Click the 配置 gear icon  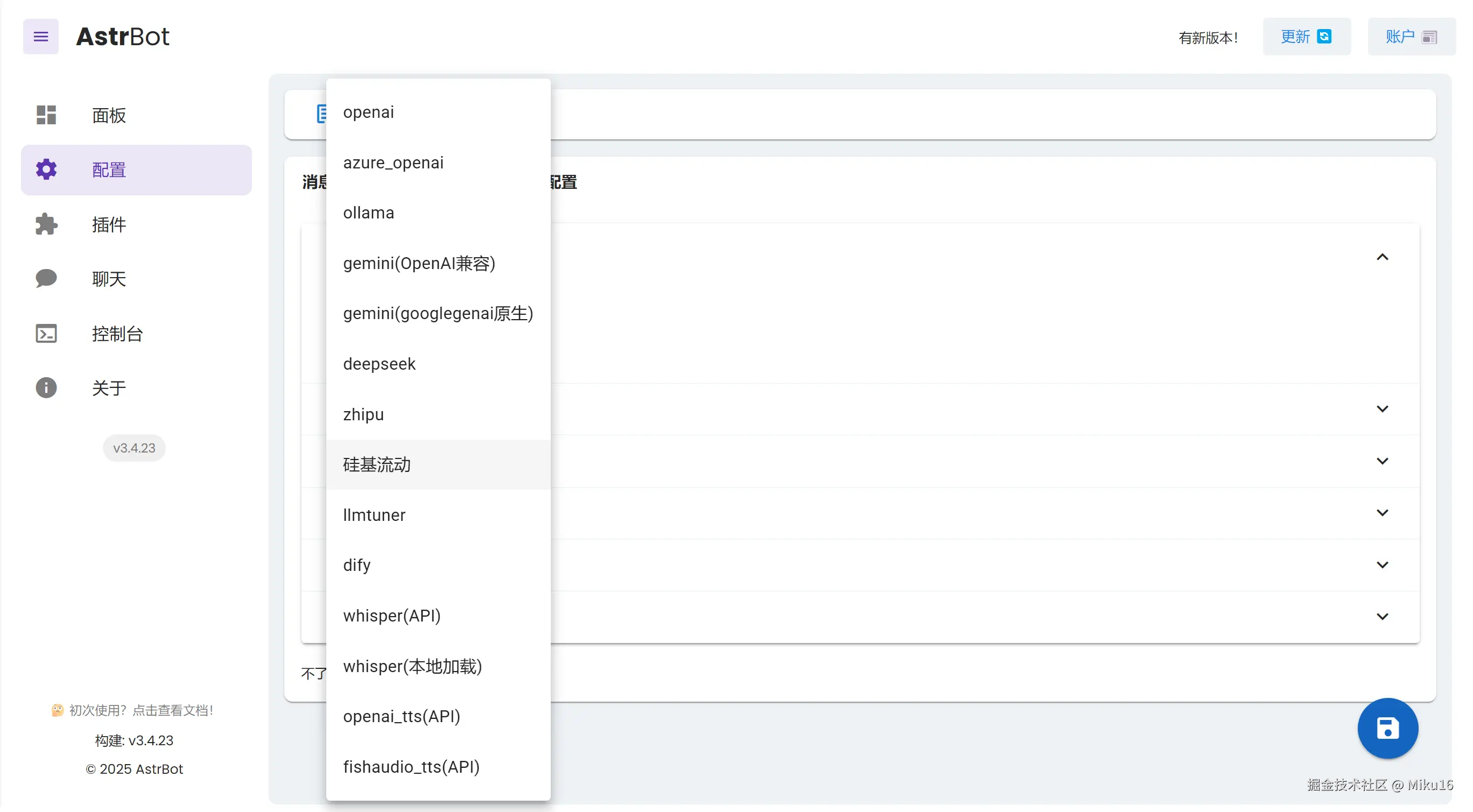(x=46, y=170)
